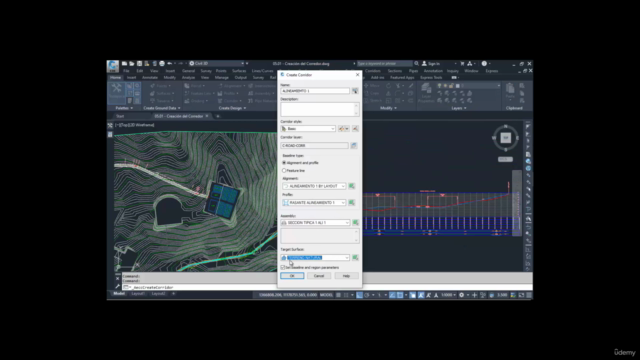
Task: Click the Undo arrow in quick access toolbar
Action: point(170,64)
